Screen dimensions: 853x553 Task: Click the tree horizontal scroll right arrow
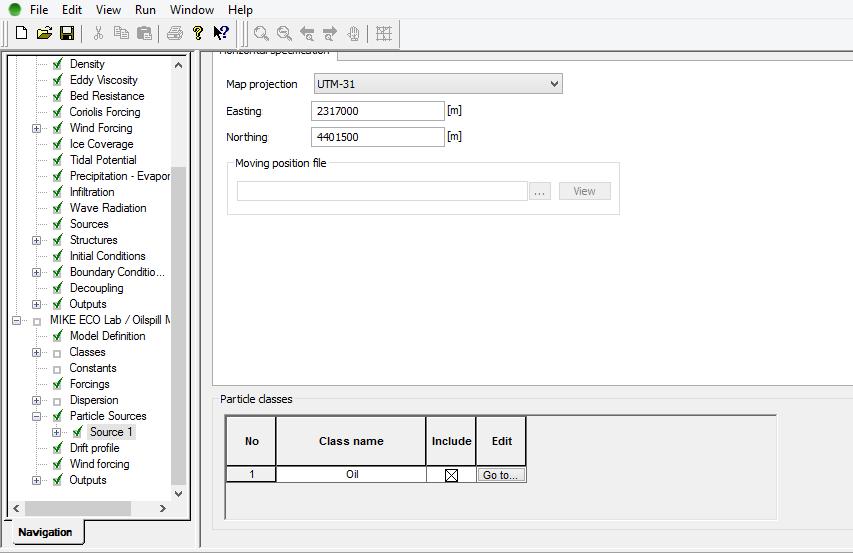click(162, 508)
